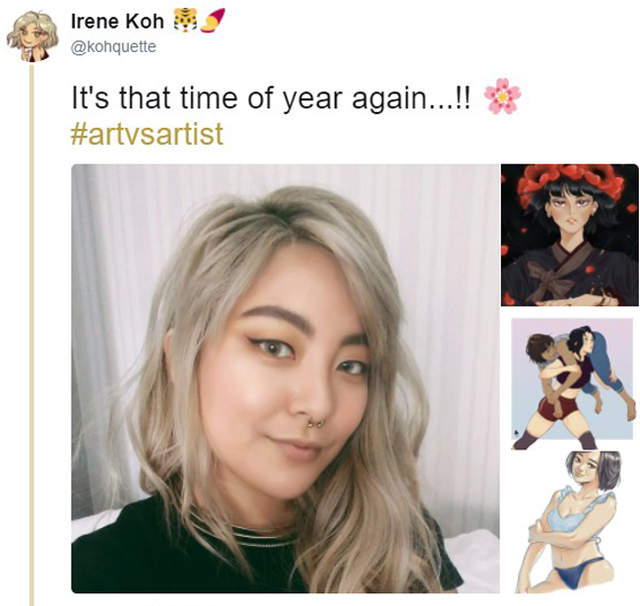Click the vertical thread line below avatar
640x606 pixels.
click(x=32, y=335)
